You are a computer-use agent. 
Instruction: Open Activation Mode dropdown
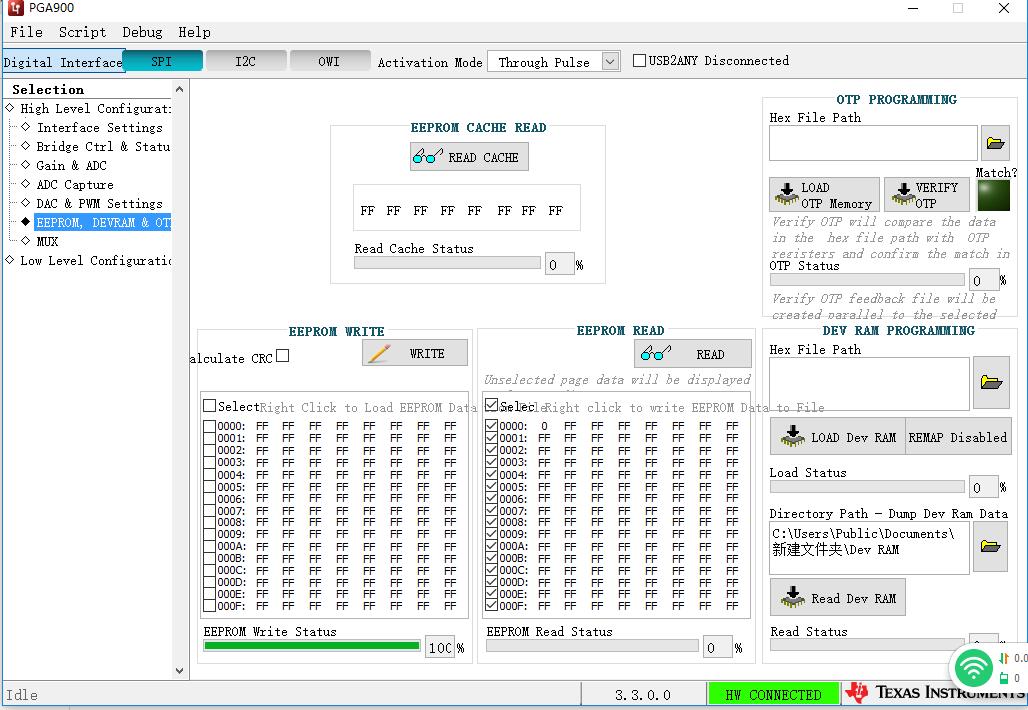pos(610,62)
